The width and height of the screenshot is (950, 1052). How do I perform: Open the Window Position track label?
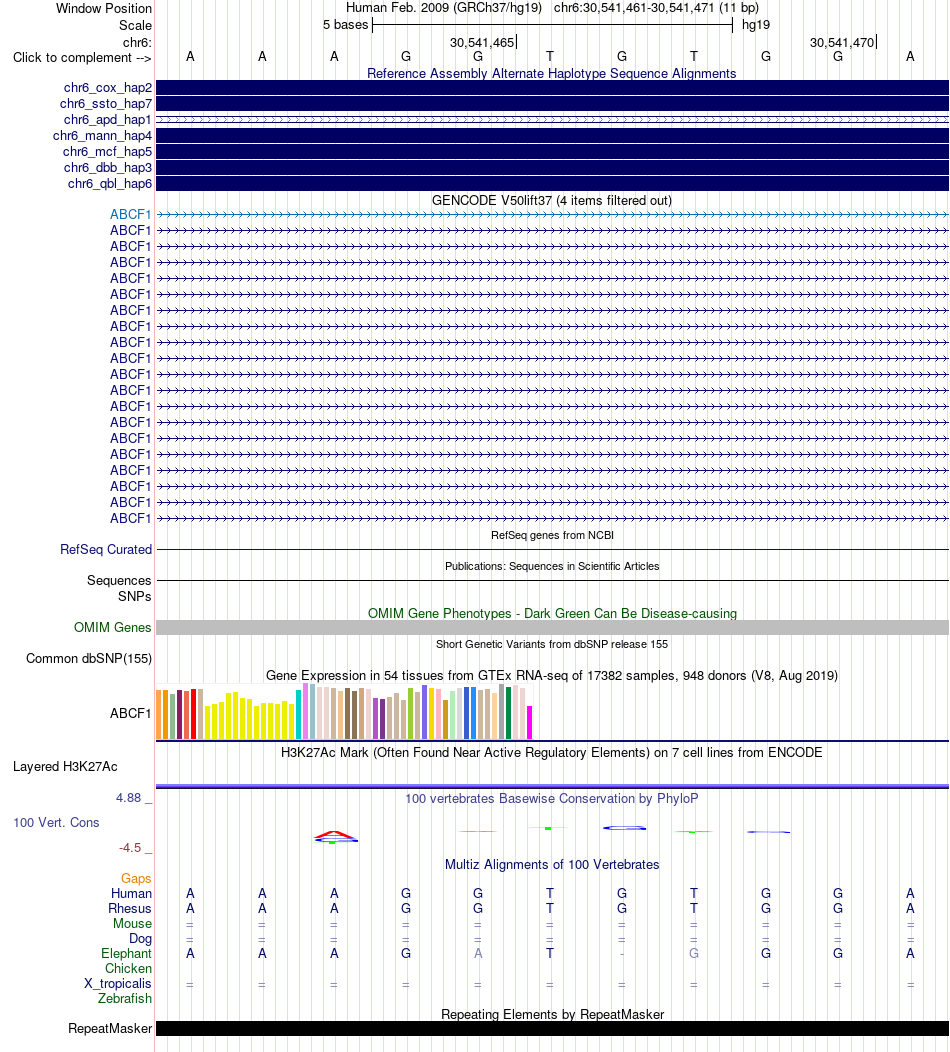coord(104,9)
